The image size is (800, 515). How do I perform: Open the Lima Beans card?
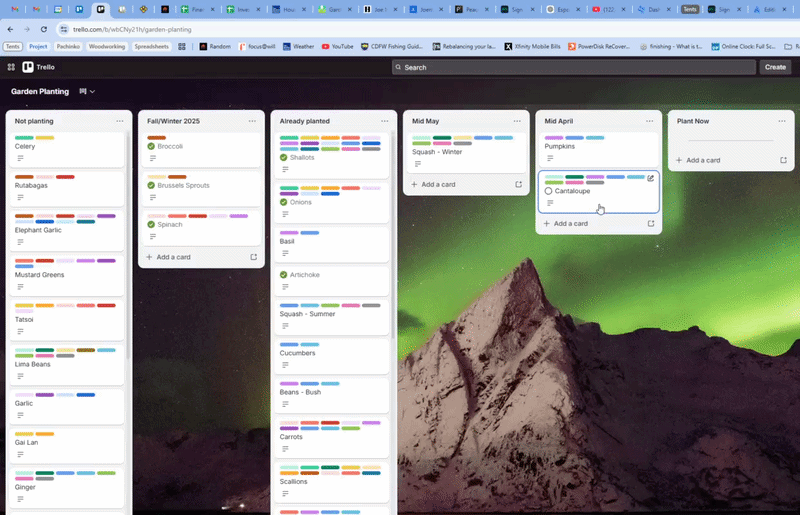pyautogui.click(x=67, y=364)
